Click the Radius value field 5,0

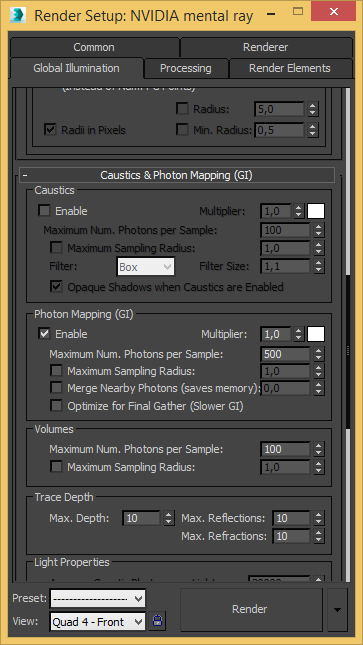point(279,109)
